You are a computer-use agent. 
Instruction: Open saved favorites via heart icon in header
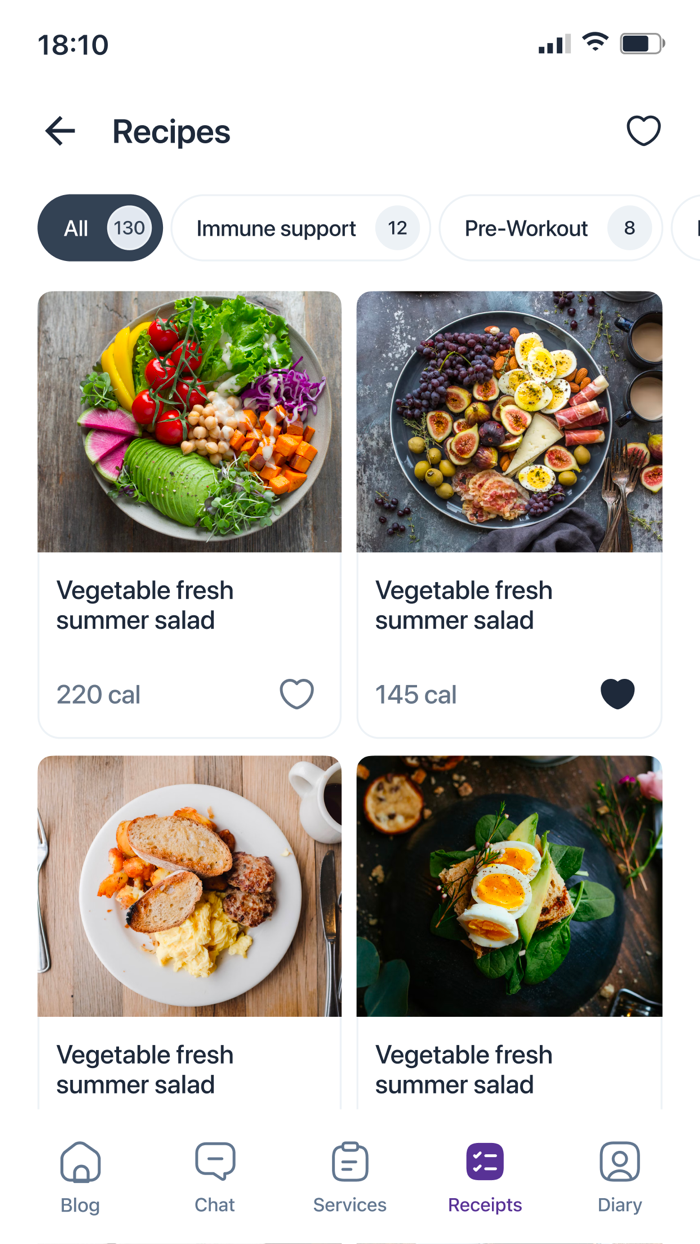click(644, 131)
